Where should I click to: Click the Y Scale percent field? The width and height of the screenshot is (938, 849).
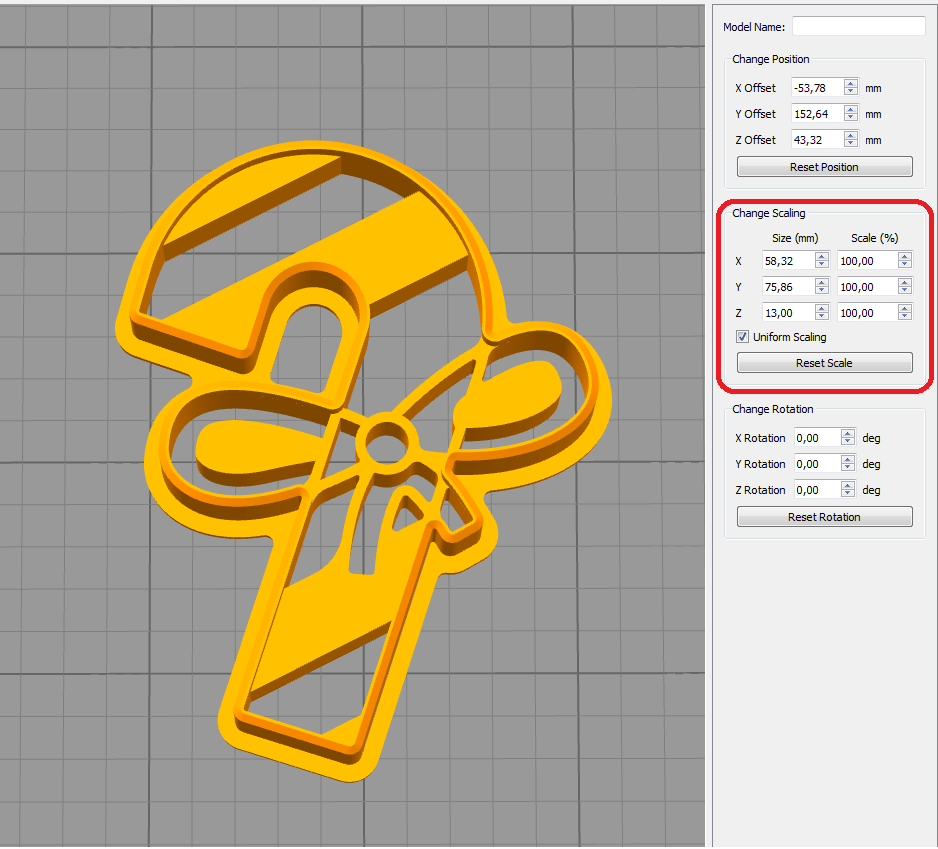point(867,287)
